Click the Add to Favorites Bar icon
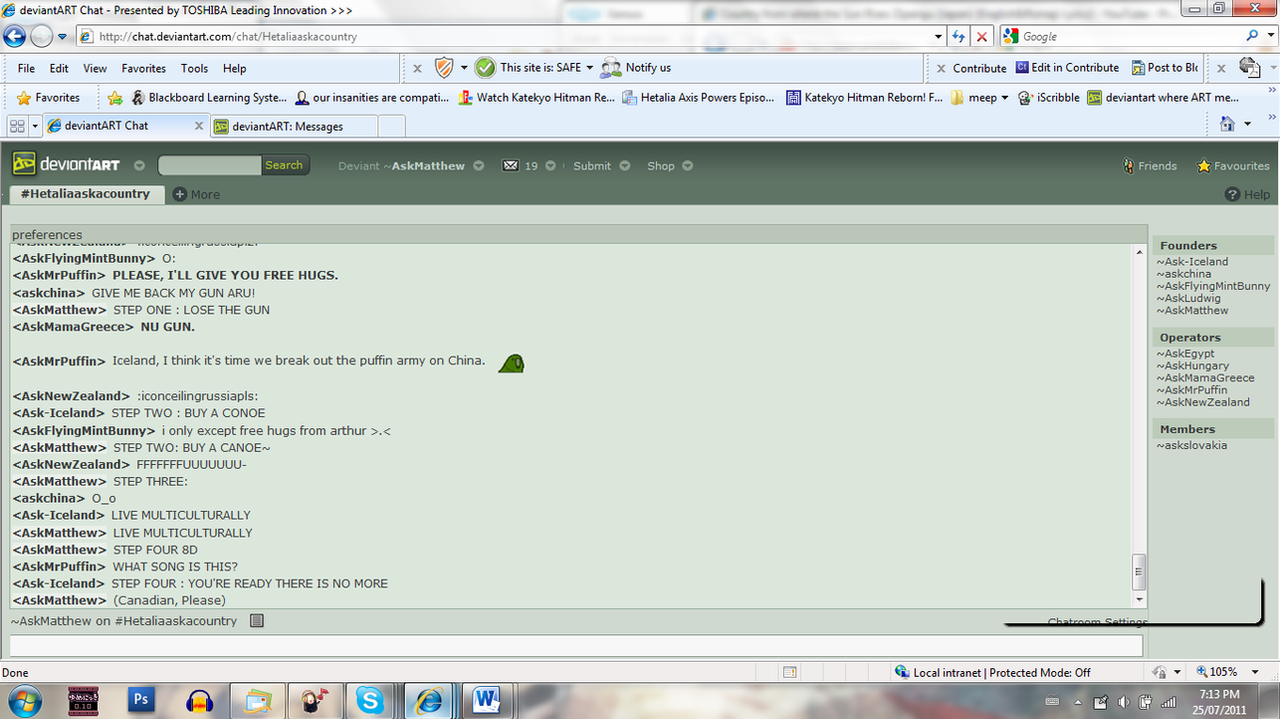This screenshot has width=1280, height=719. point(115,97)
